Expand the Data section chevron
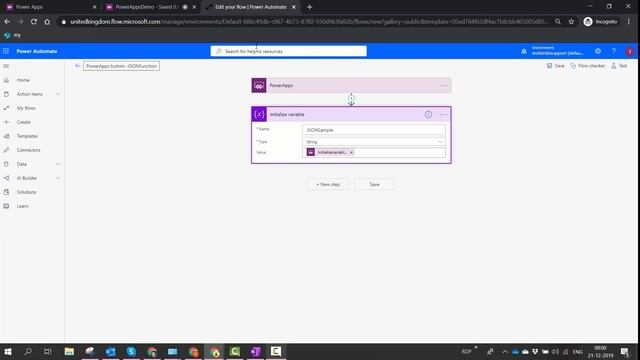This screenshot has height=360, width=640. 58,164
